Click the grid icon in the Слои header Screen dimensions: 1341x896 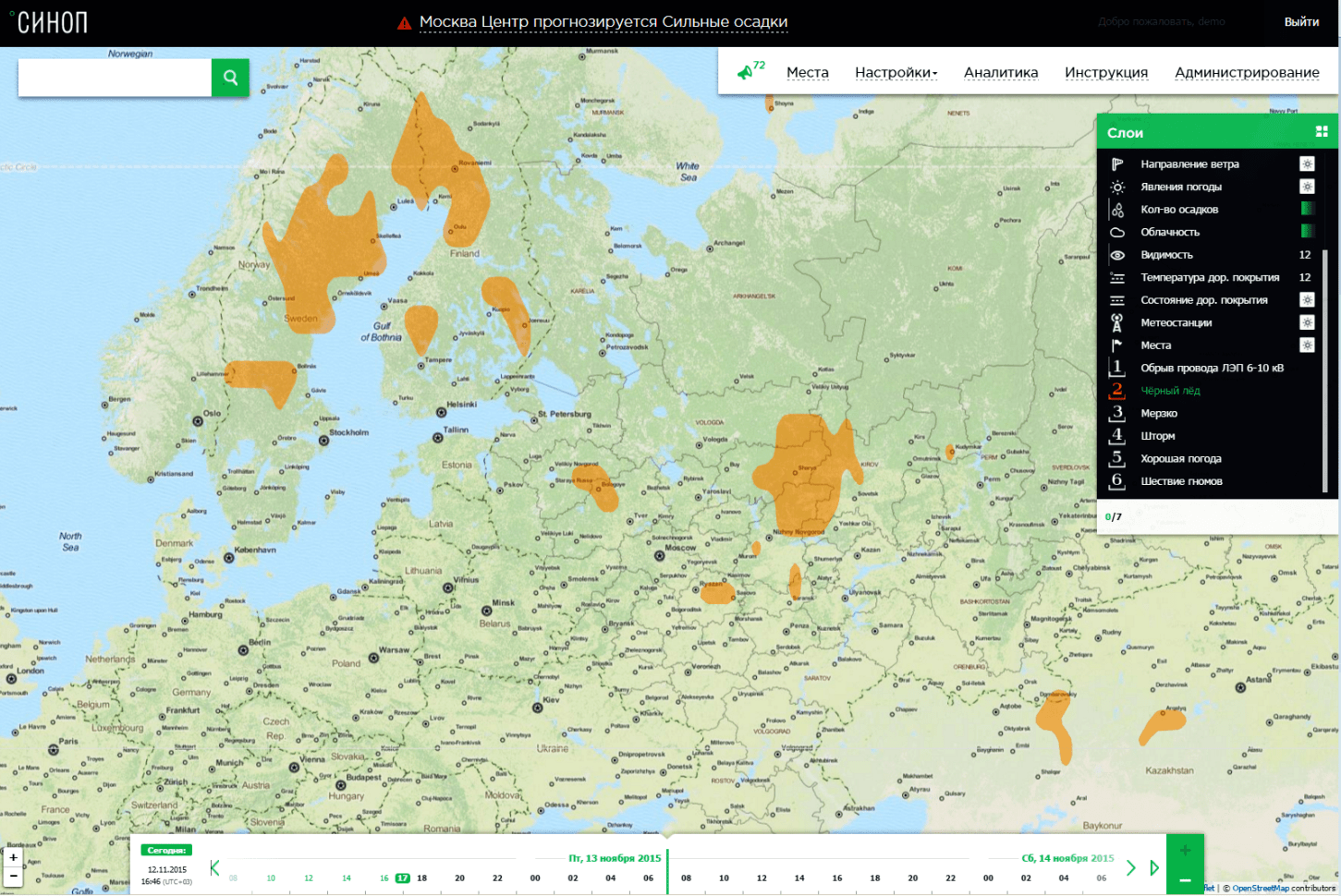point(1322,132)
